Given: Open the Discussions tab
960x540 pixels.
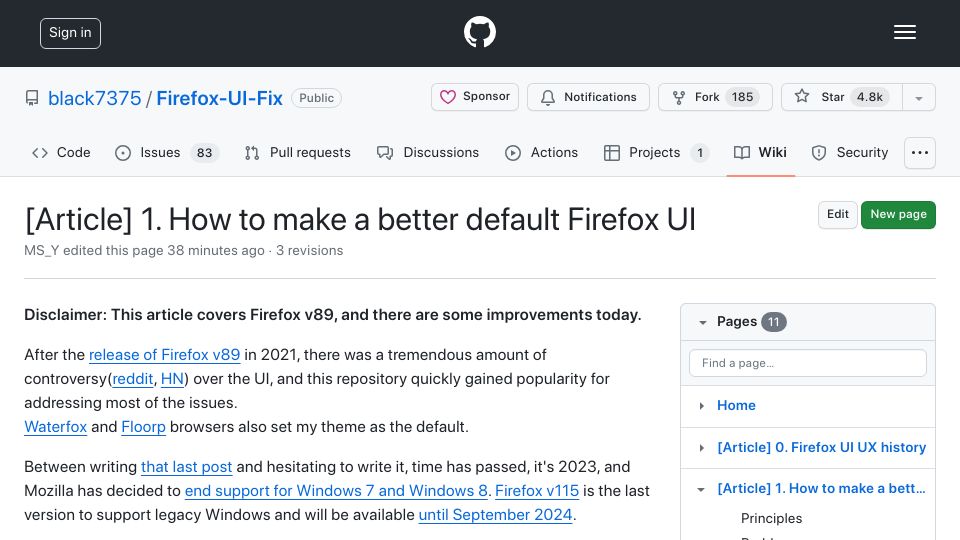Looking at the screenshot, I should click(x=428, y=152).
